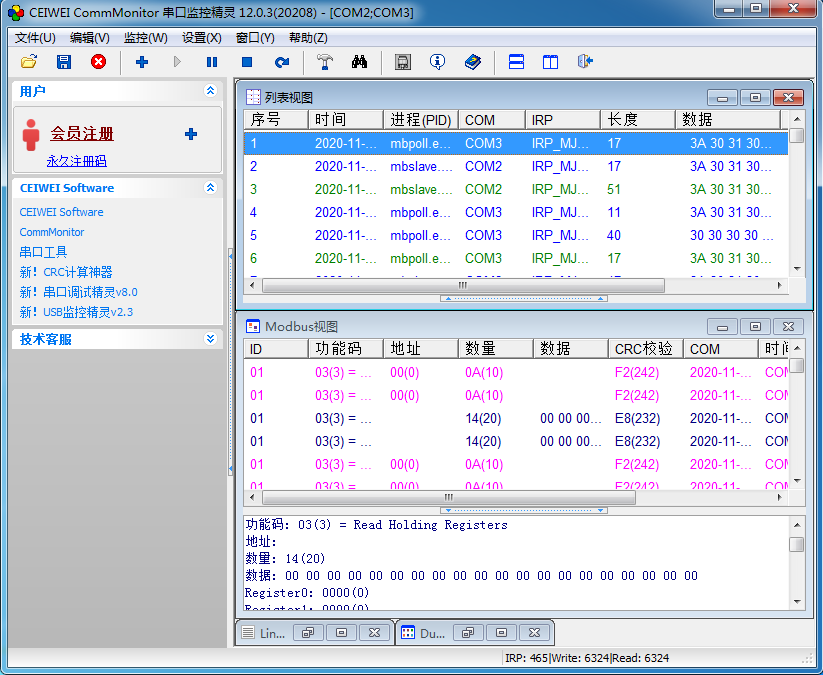Open the 串口工具 link
The width and height of the screenshot is (823, 675).
tap(44, 252)
